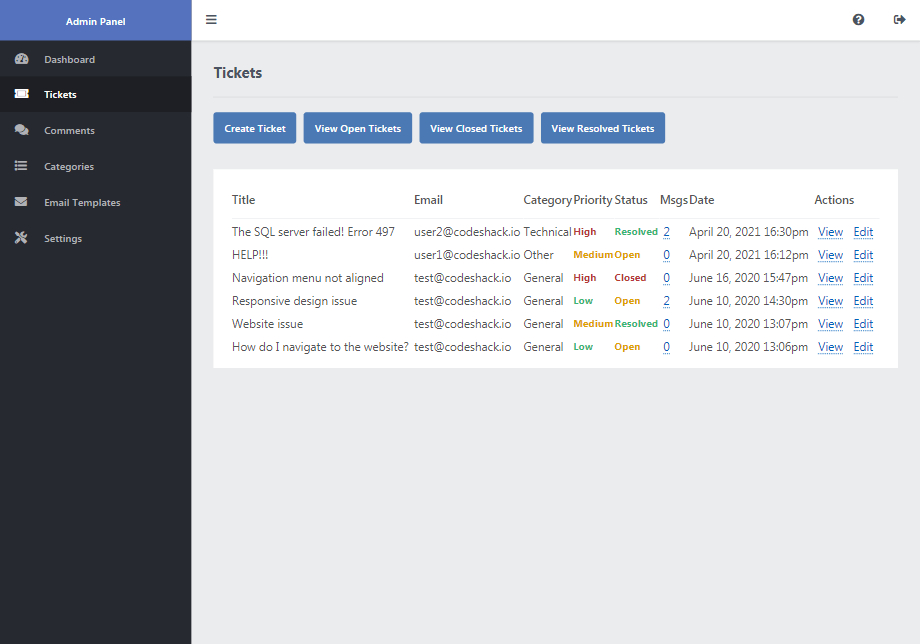
Task: Click the 'HELP!!!' ticket title
Action: pyautogui.click(x=250, y=255)
